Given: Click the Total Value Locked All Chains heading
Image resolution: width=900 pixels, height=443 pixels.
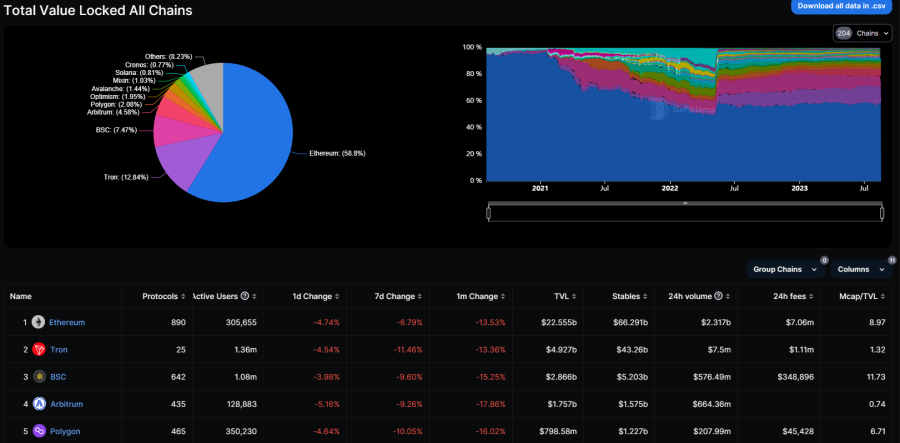Looking at the screenshot, I should [98, 10].
